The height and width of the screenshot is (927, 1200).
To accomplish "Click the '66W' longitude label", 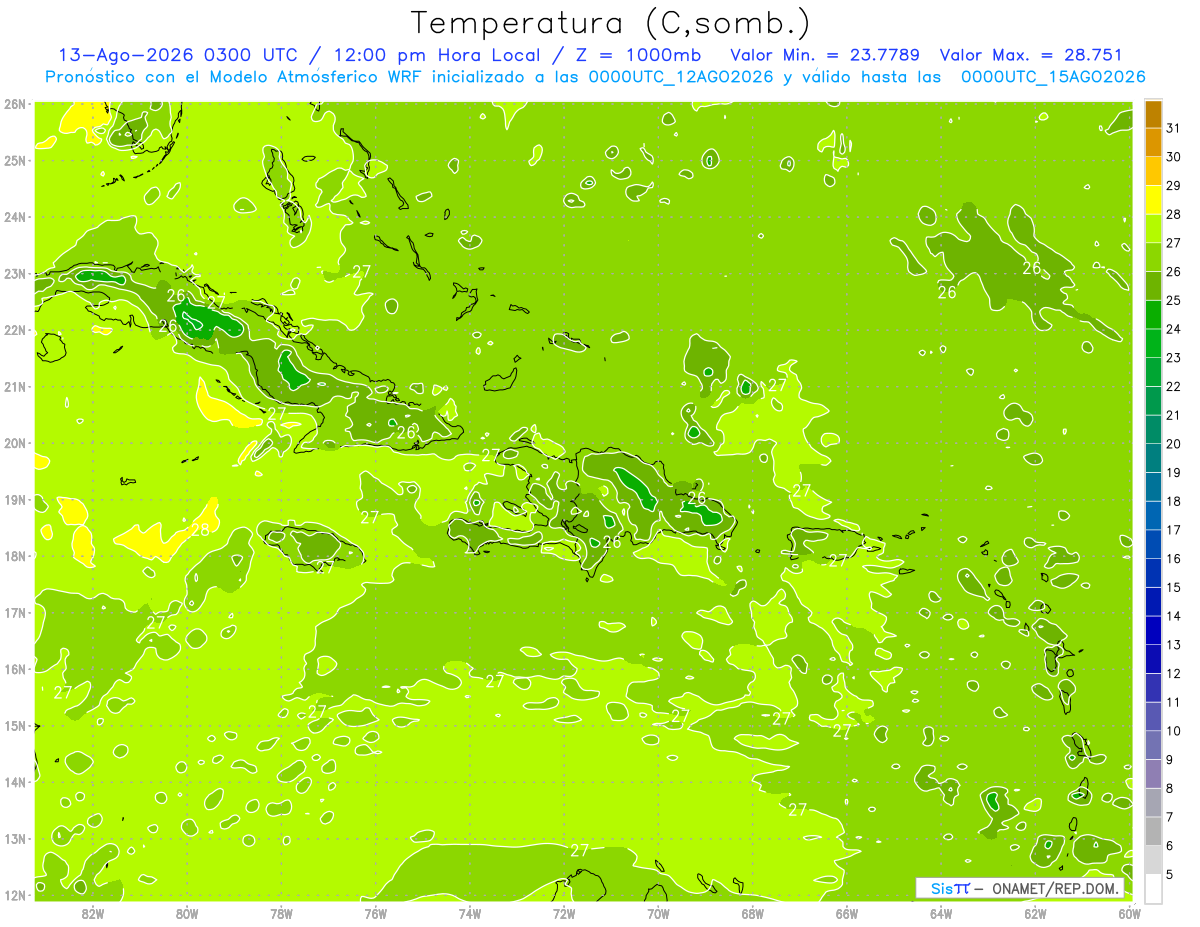I will [846, 913].
